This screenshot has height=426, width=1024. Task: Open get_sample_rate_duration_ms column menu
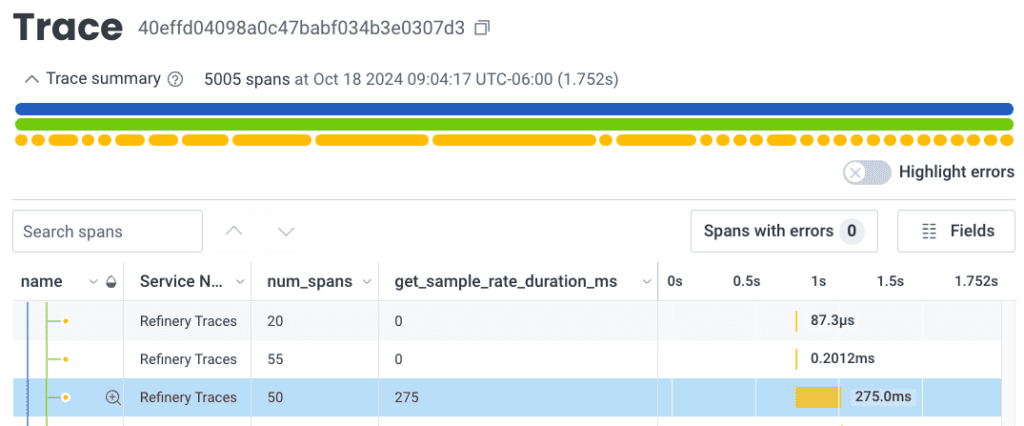(645, 282)
